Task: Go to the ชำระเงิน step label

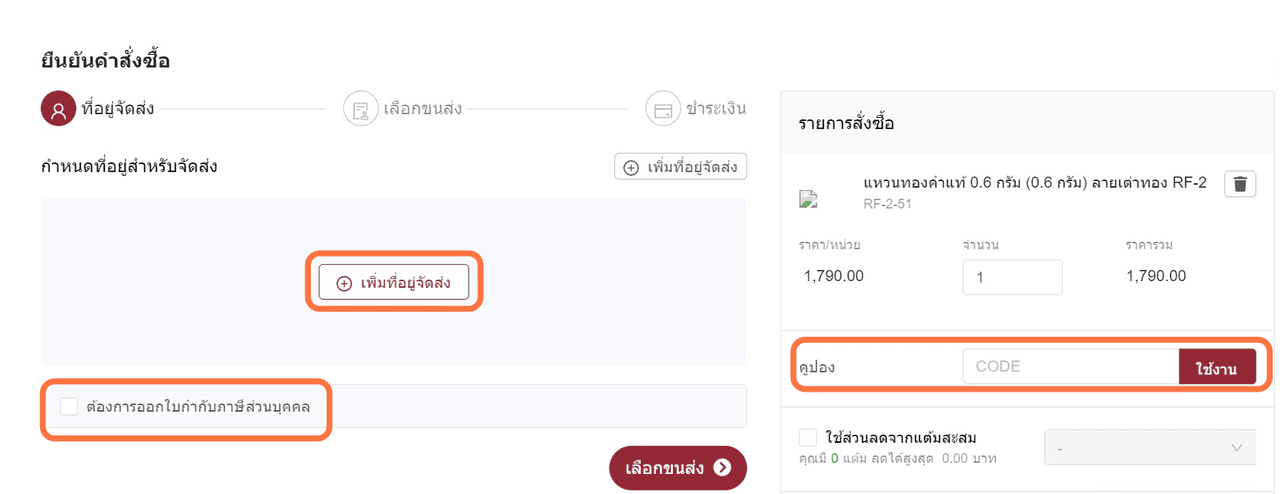Action: click(716, 108)
